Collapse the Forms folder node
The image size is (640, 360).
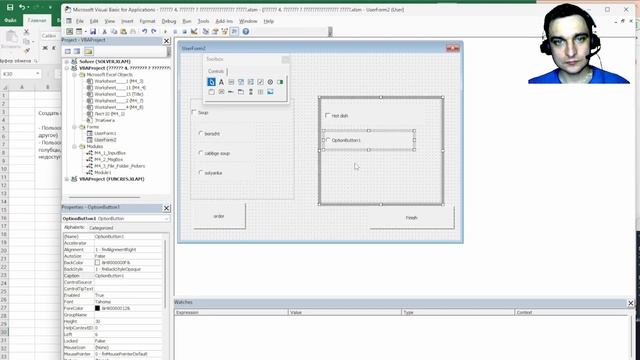[x=75, y=127]
